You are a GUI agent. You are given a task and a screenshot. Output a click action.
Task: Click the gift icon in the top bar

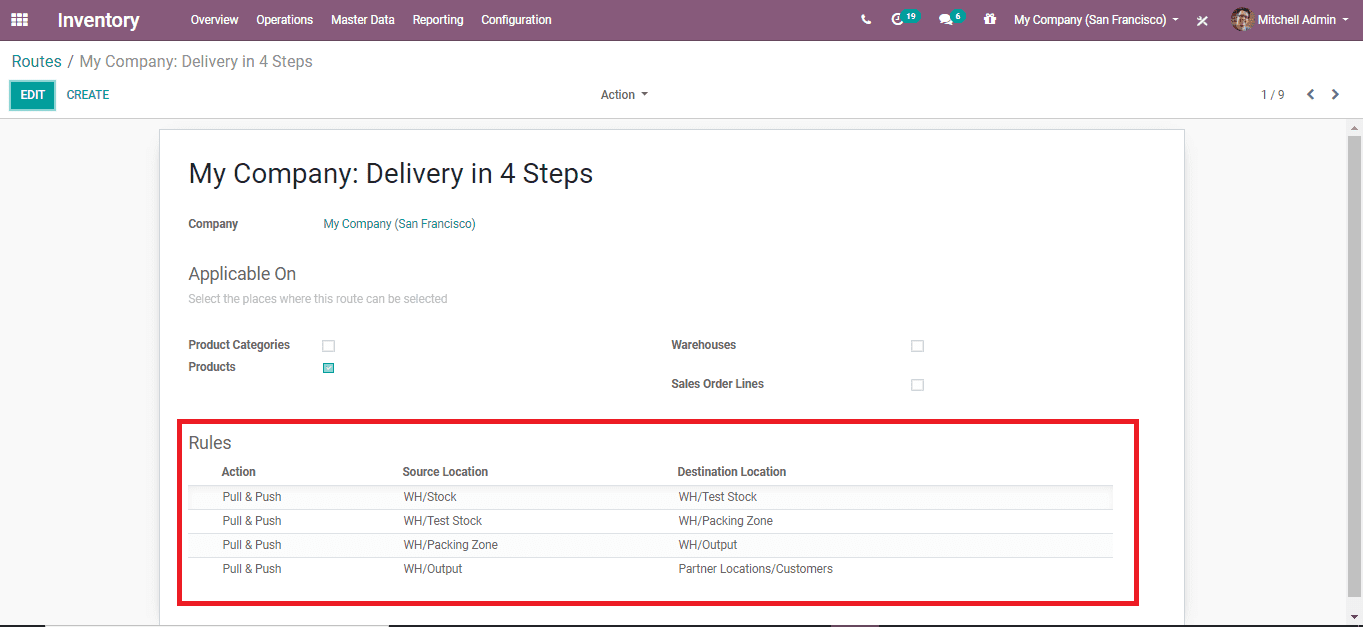point(990,20)
